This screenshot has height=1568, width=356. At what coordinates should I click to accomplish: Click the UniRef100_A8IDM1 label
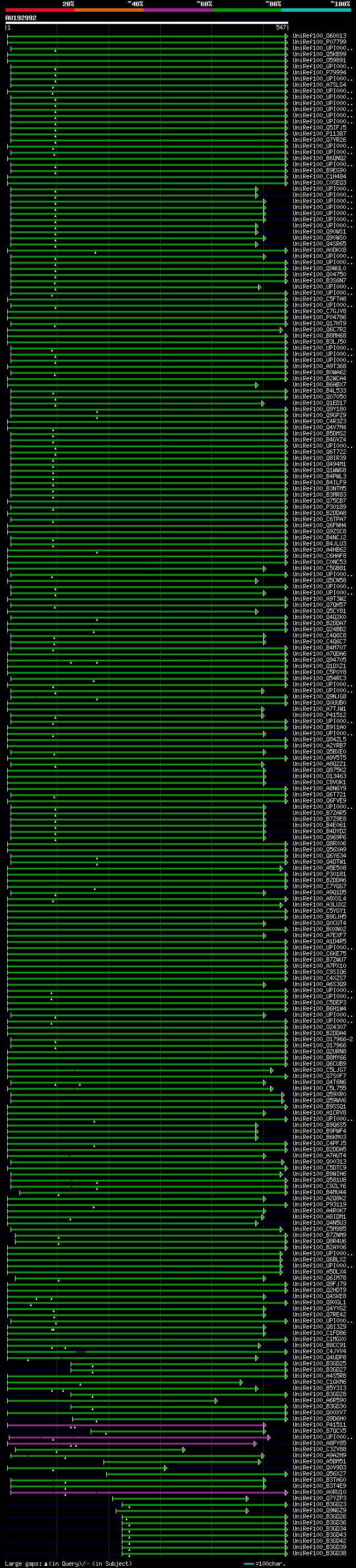point(319,1216)
